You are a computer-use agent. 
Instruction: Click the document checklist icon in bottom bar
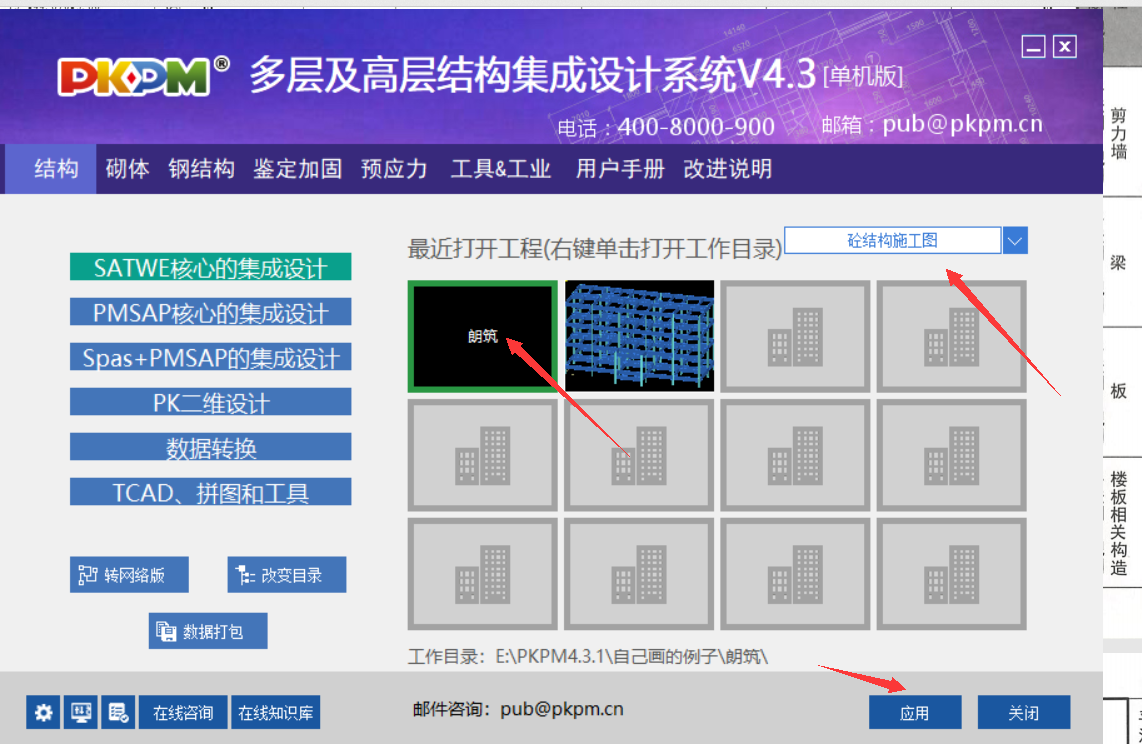pyautogui.click(x=118, y=712)
